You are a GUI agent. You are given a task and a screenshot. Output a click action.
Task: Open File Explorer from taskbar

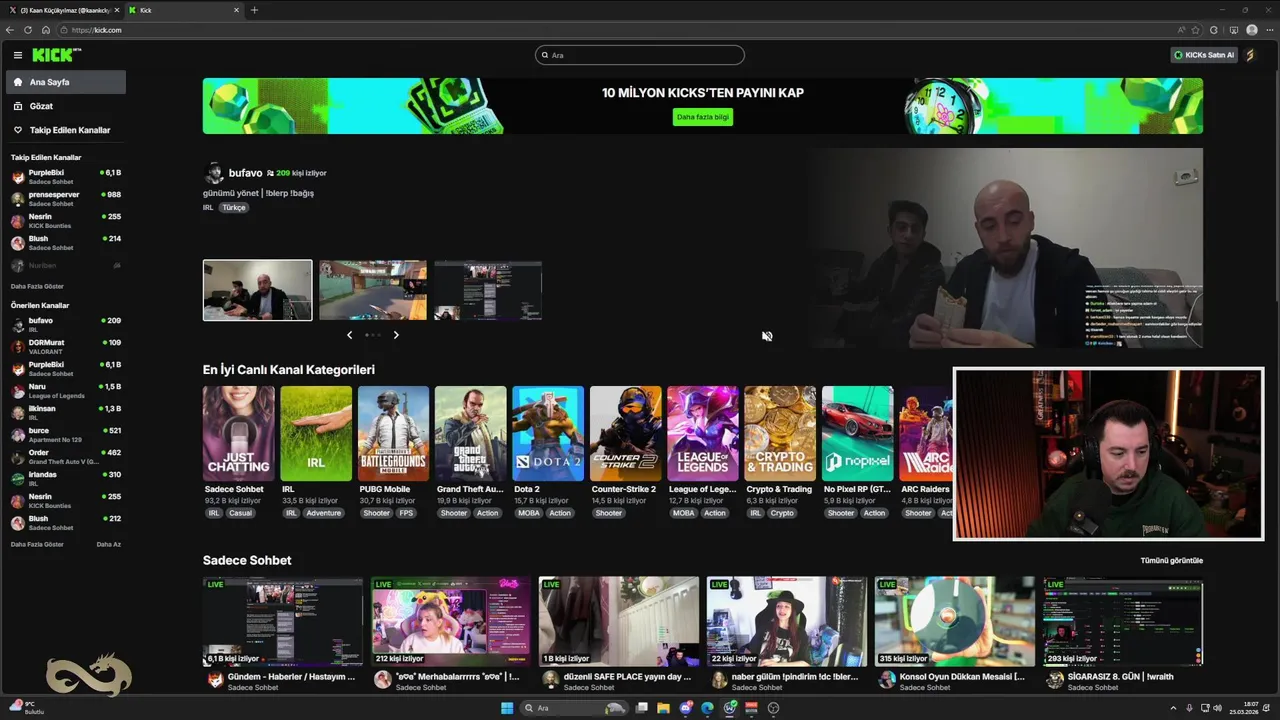[663, 708]
